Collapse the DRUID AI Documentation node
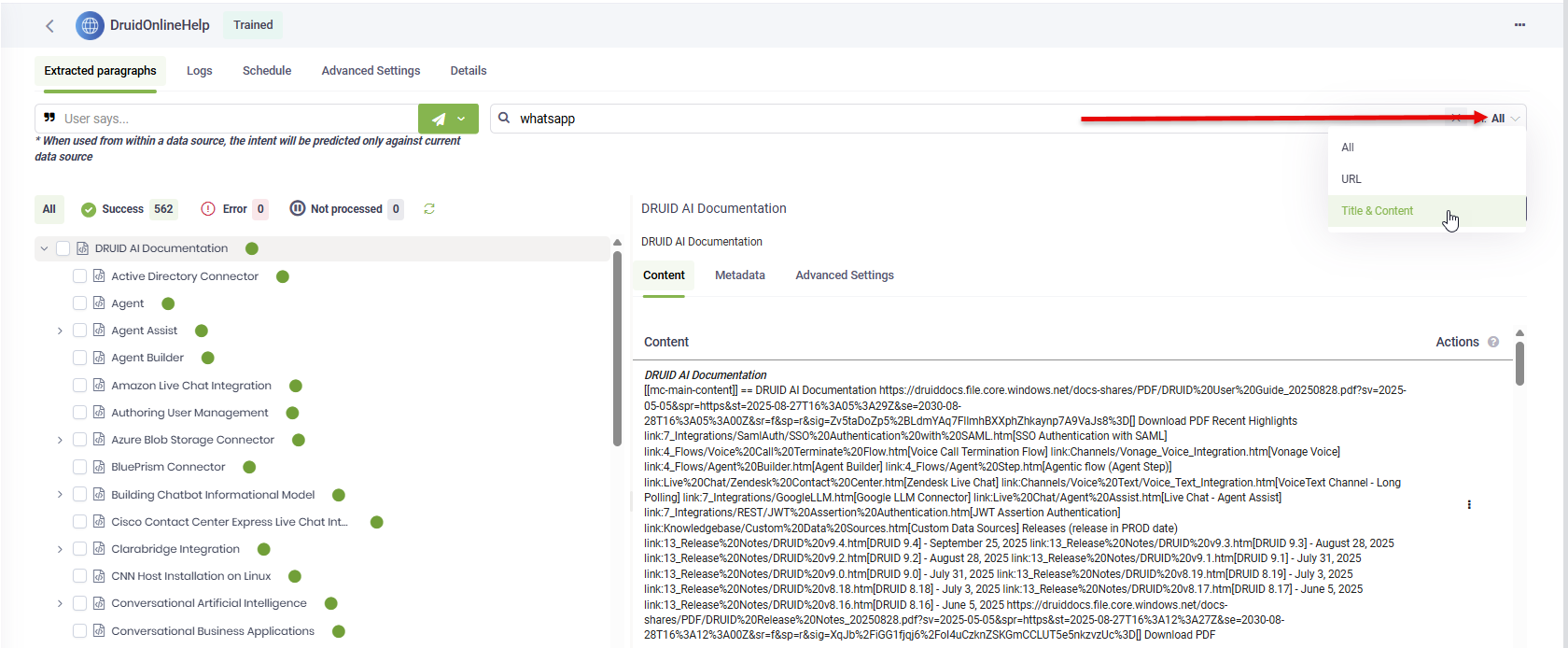 pos(44,248)
